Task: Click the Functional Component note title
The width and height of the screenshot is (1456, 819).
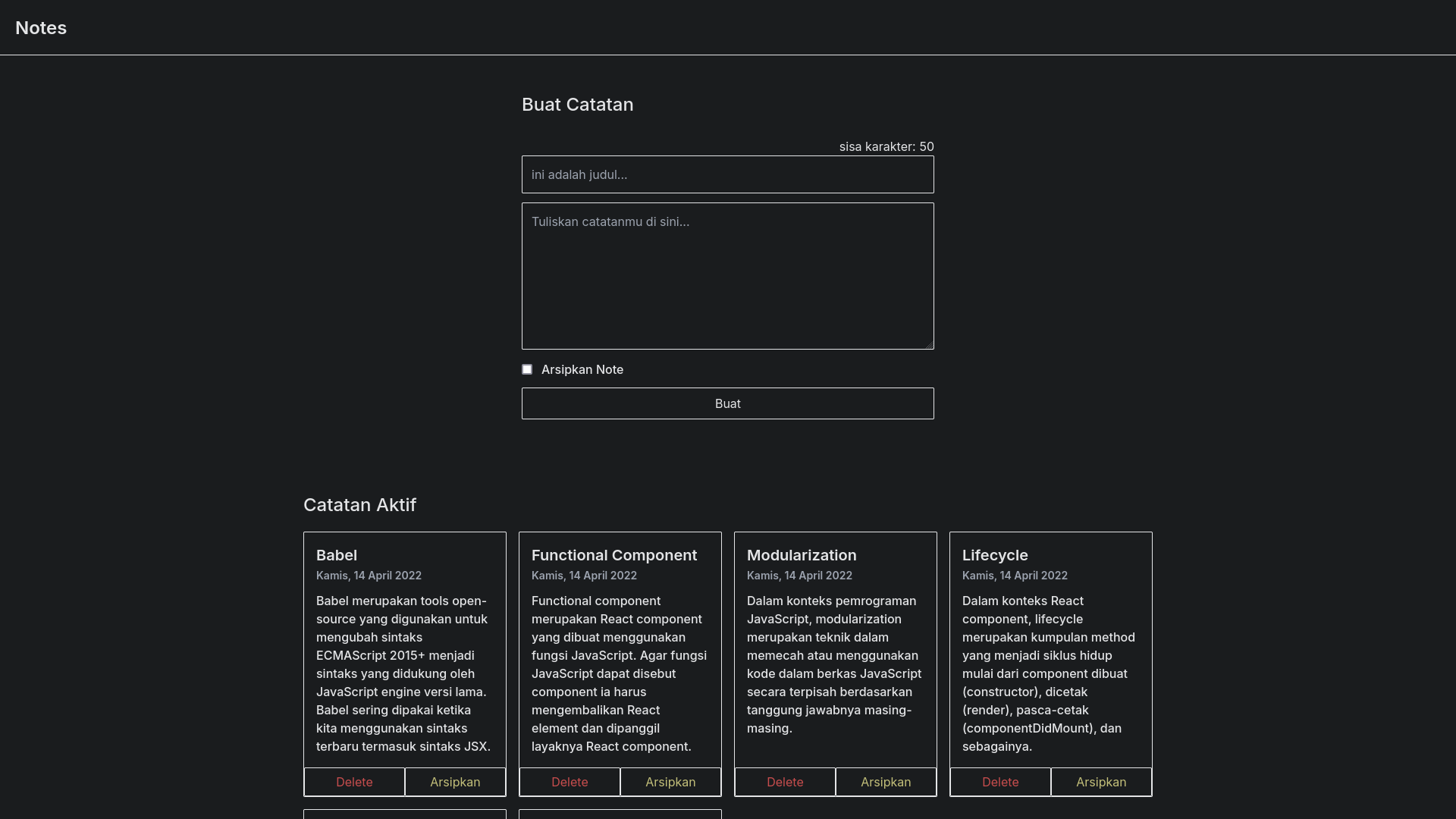Action: tap(613, 555)
